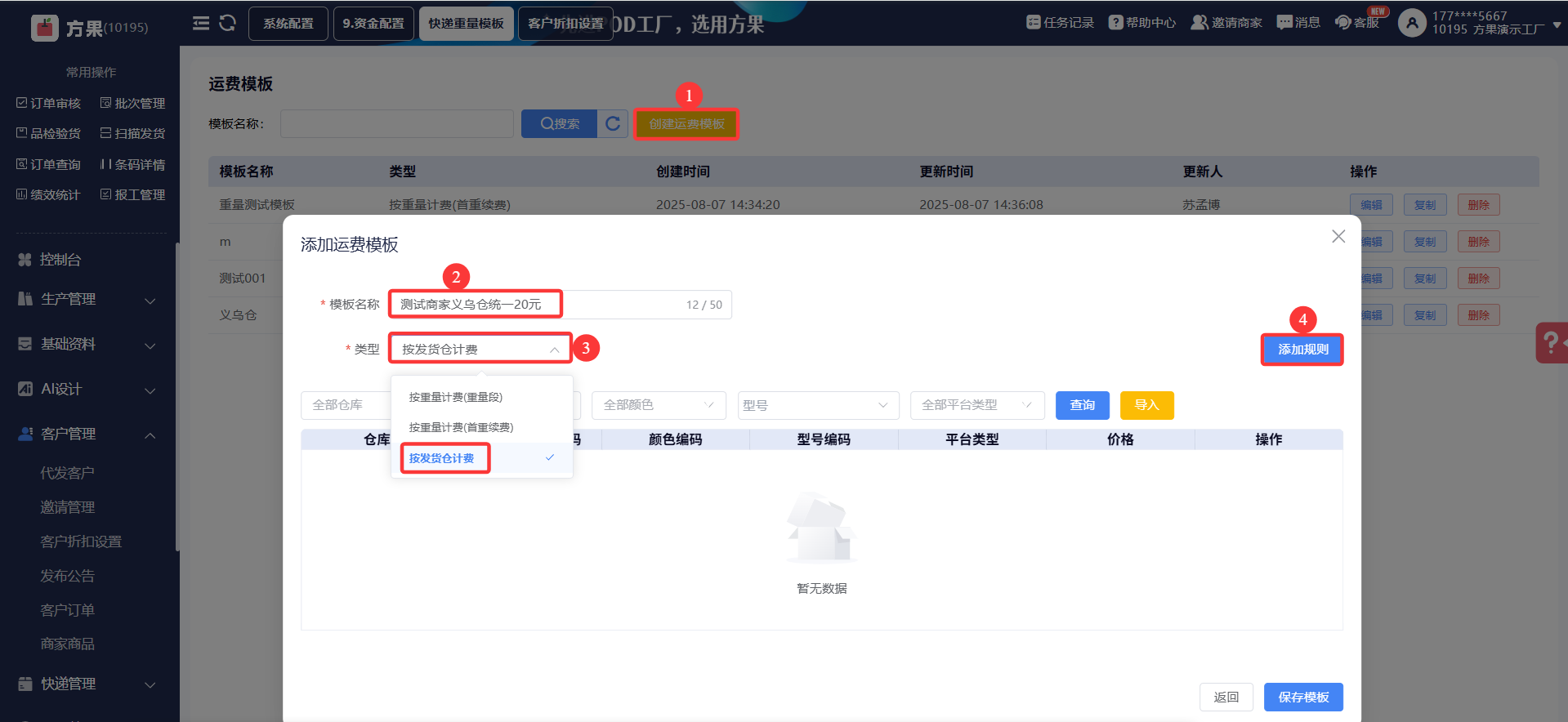This screenshot has width=1568, height=722.
Task: Click 复制 for 测试001 row
Action: coord(1425,279)
